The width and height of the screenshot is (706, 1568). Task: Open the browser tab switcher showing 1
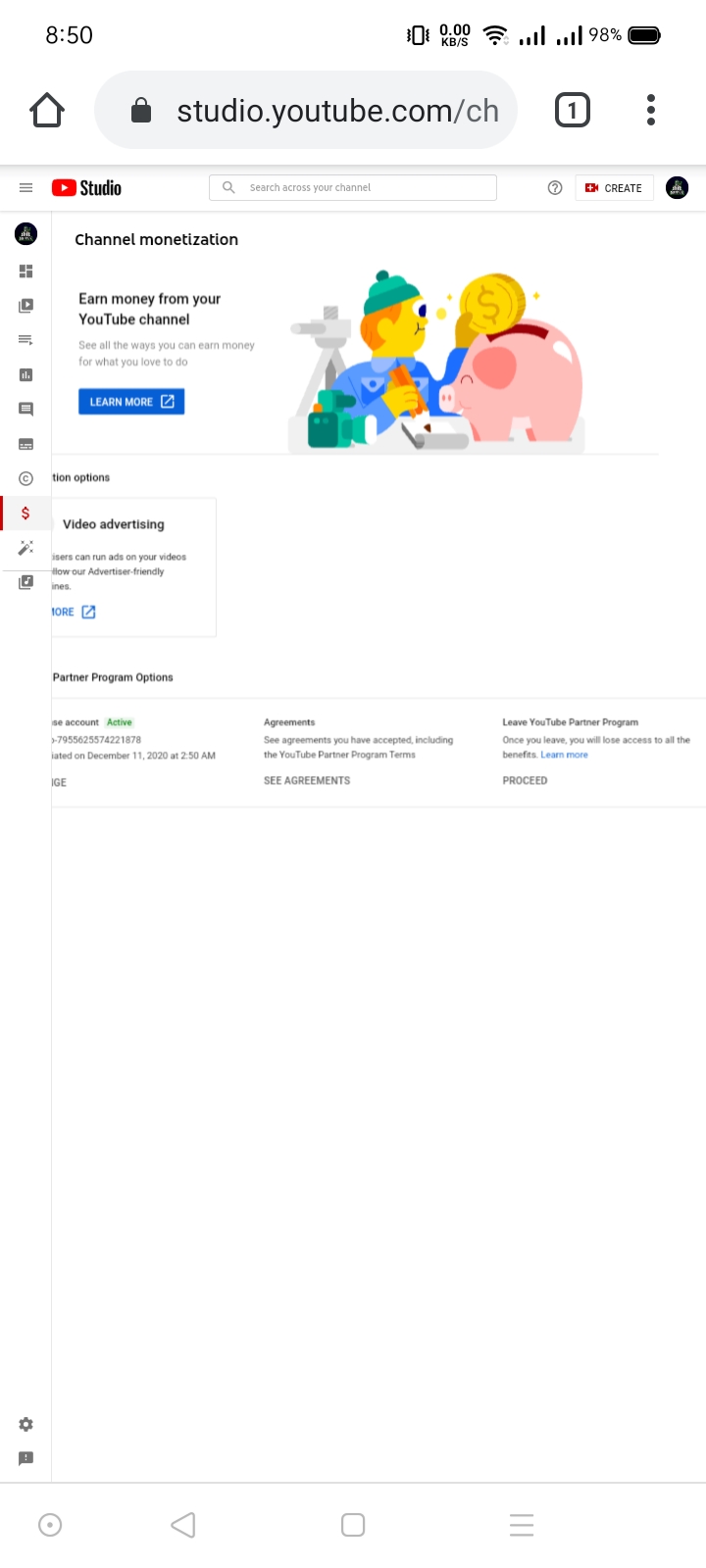tap(573, 110)
